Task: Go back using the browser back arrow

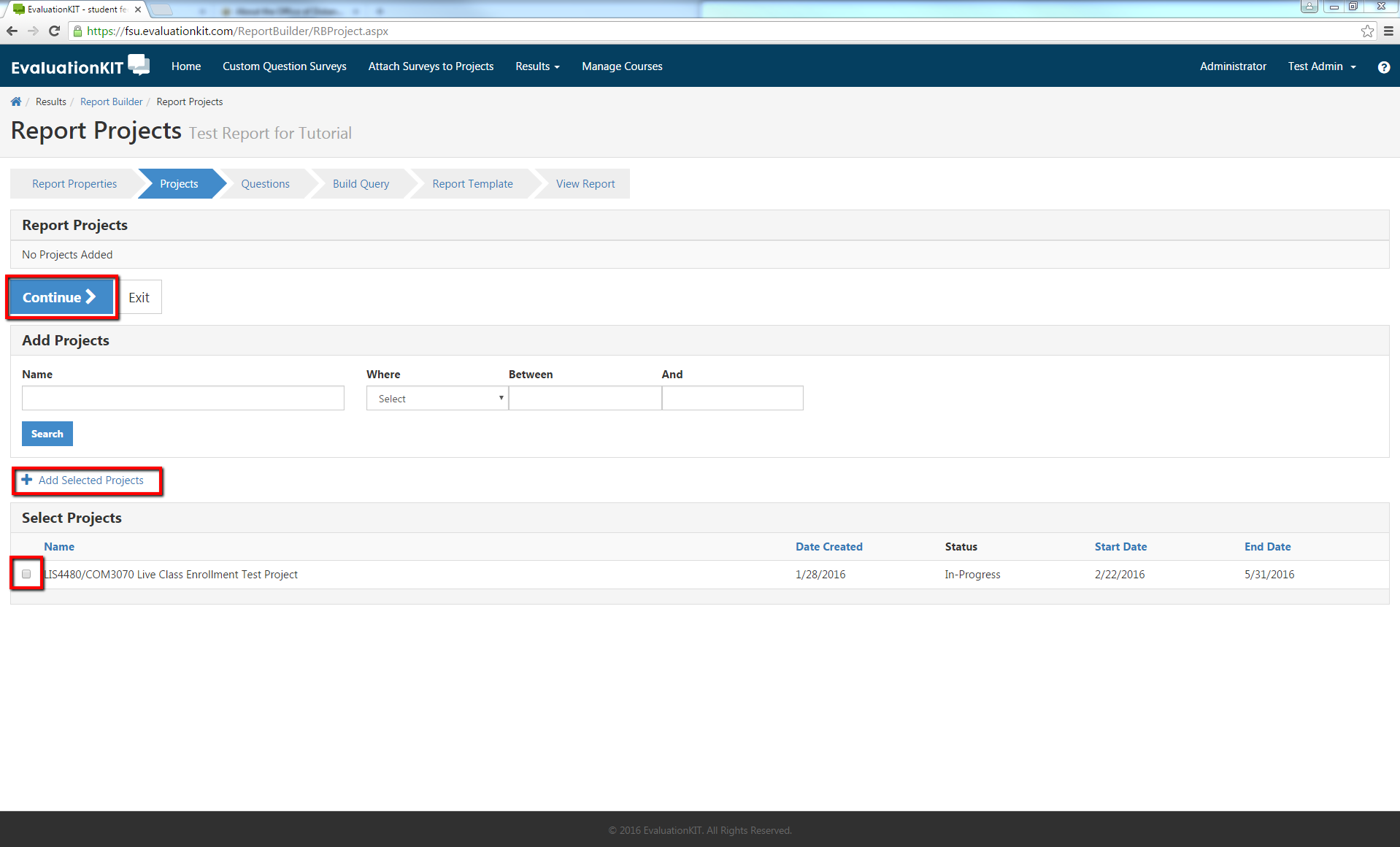Action: [x=12, y=31]
